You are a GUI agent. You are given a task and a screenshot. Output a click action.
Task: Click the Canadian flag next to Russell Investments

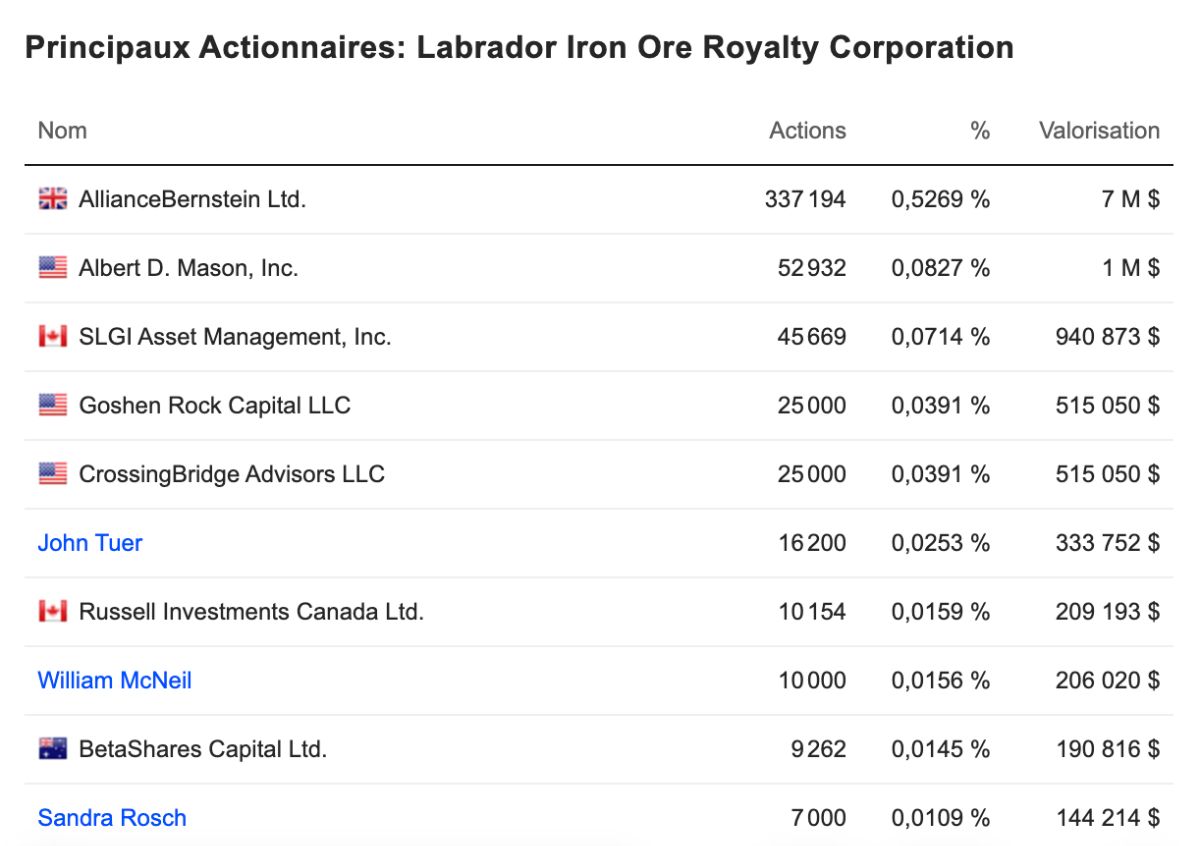pyautogui.click(x=53, y=611)
